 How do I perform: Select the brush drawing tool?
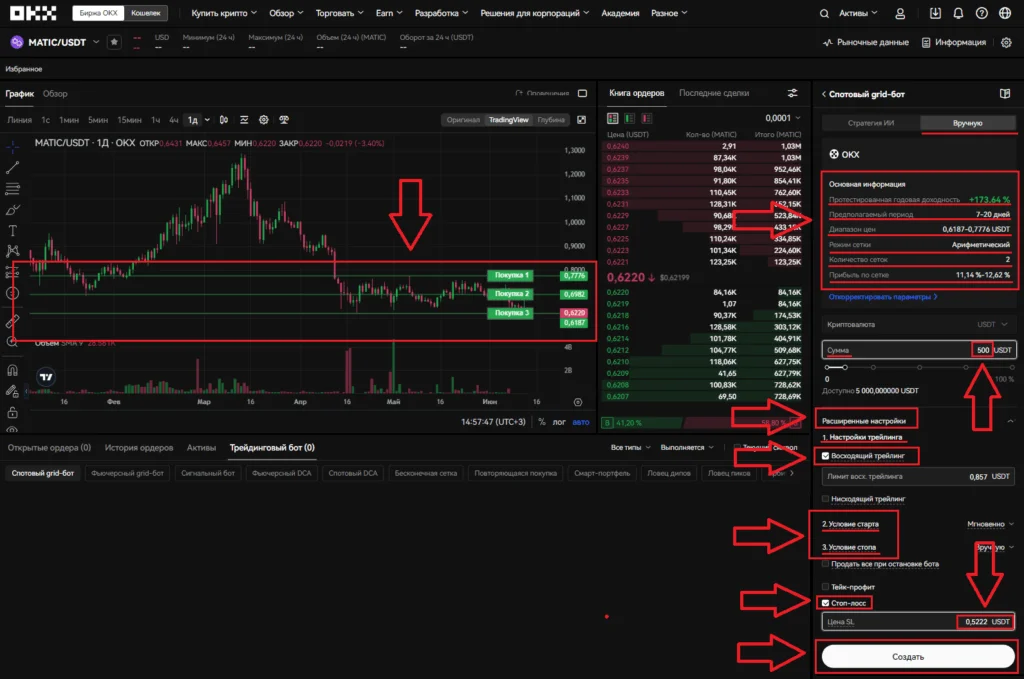pos(12,210)
